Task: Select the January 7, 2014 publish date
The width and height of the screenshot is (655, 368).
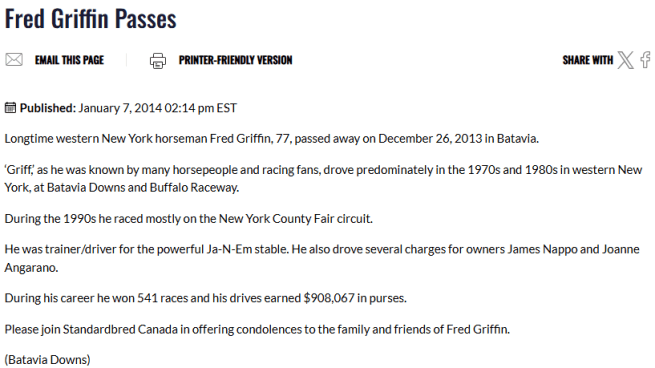Action: (120, 108)
